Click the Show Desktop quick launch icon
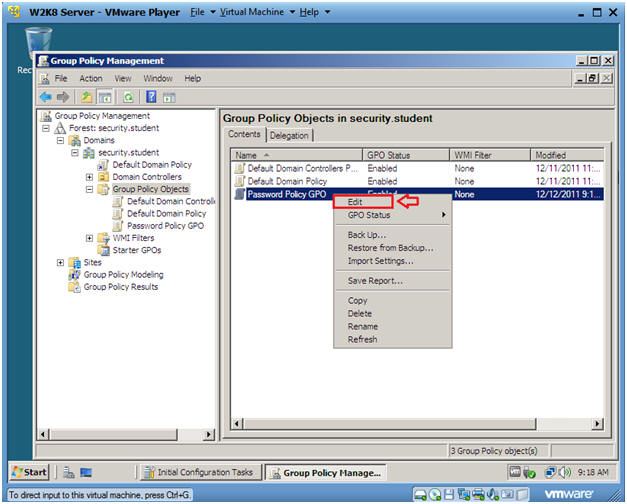Screen dimensions: 627x504 point(86,473)
